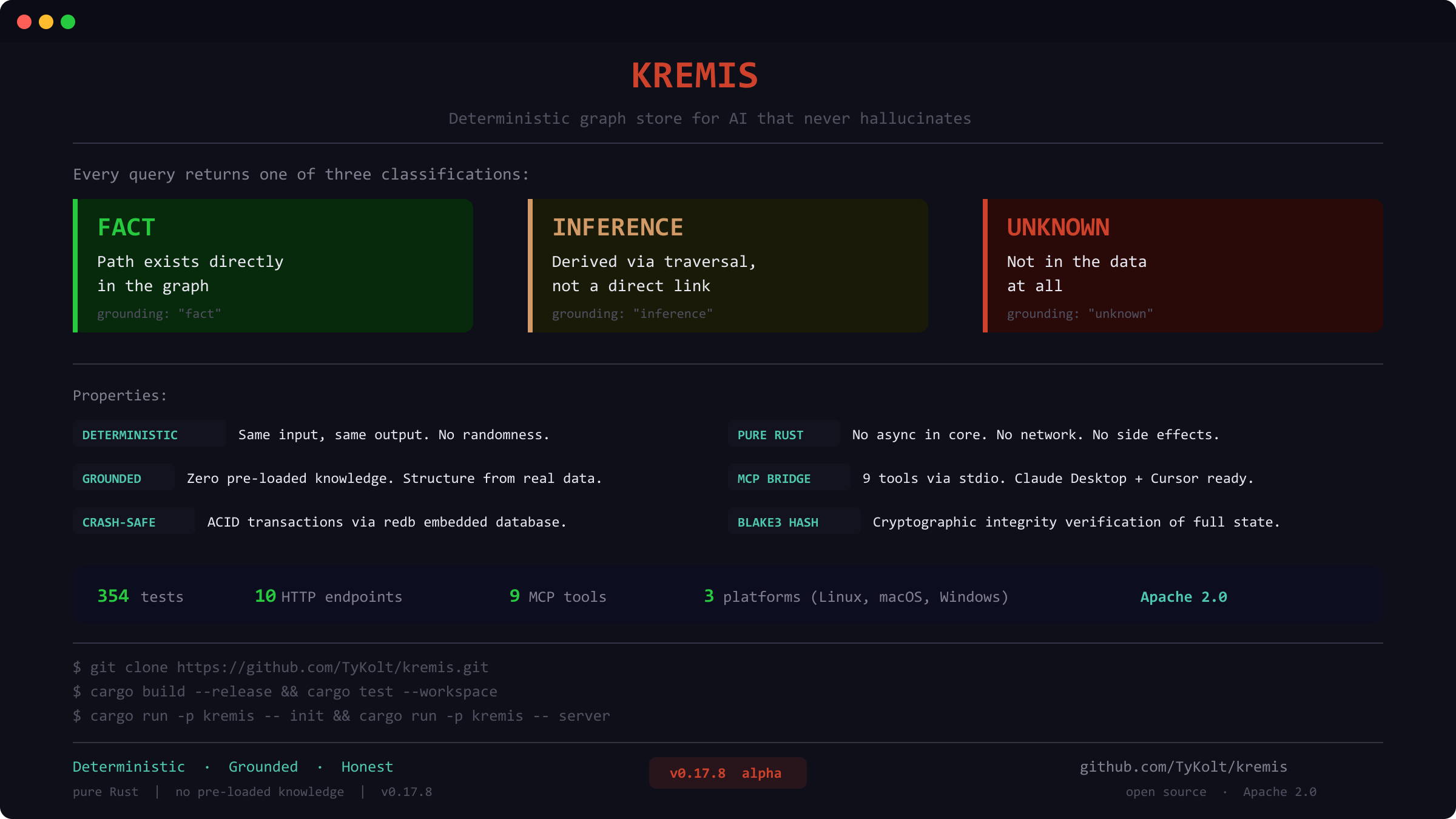Select the MCP BRIDGE property badge

[x=787, y=477]
